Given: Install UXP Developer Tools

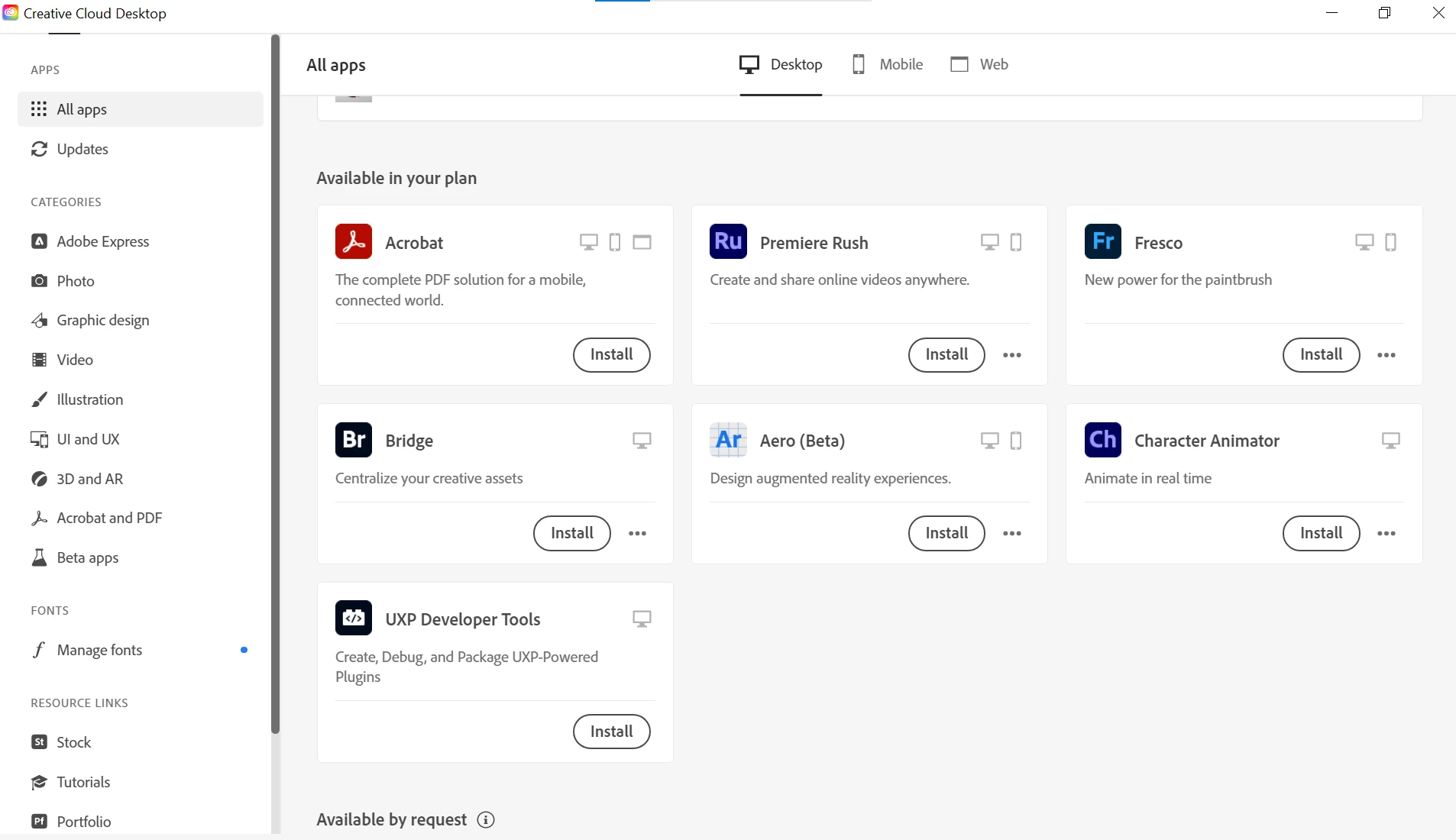Looking at the screenshot, I should pos(611,732).
